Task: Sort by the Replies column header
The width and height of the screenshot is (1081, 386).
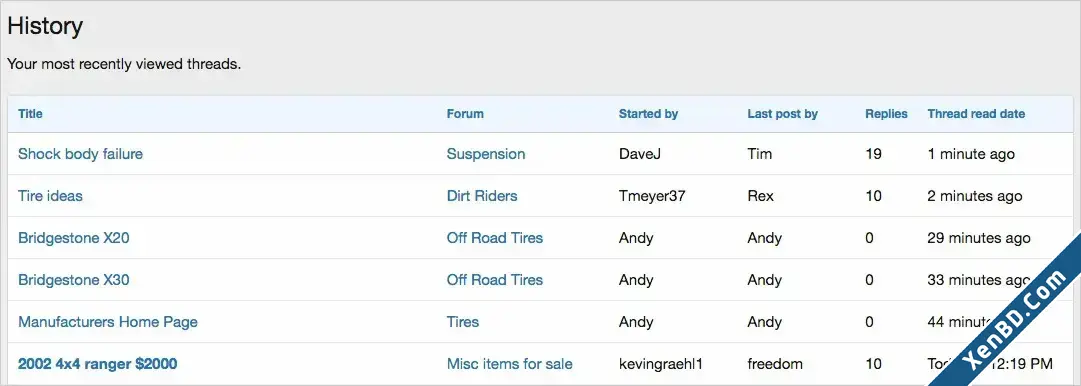Action: point(887,114)
